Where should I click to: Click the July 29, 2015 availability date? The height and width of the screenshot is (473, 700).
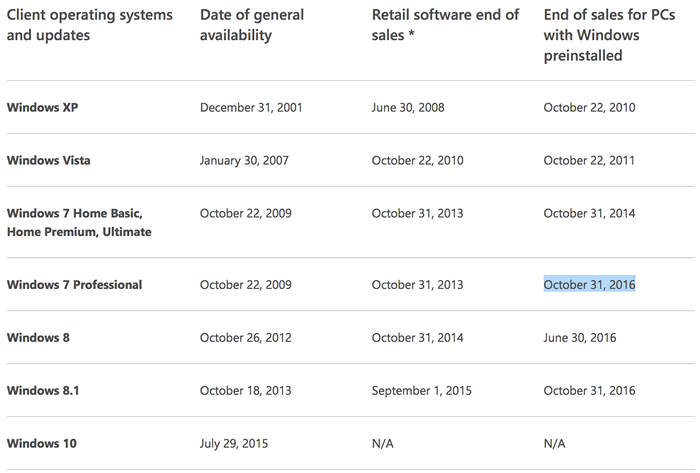[x=234, y=443]
